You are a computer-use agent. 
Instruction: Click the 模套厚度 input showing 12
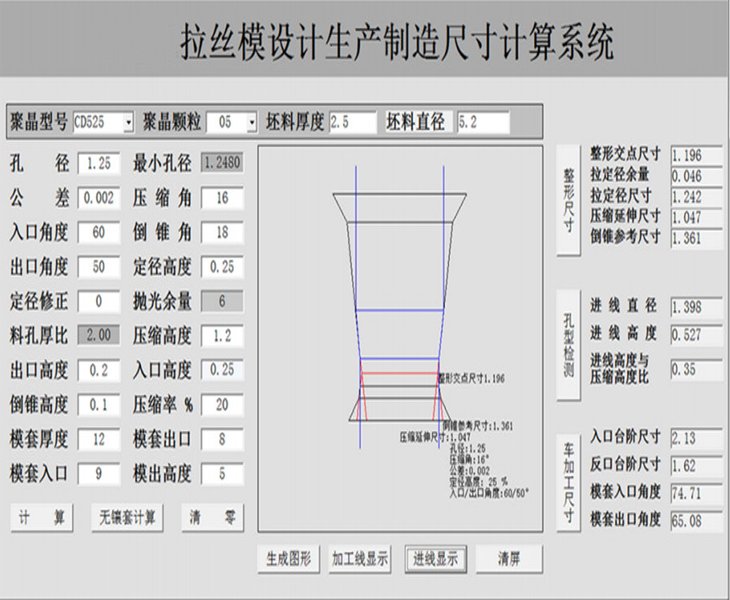click(x=99, y=439)
